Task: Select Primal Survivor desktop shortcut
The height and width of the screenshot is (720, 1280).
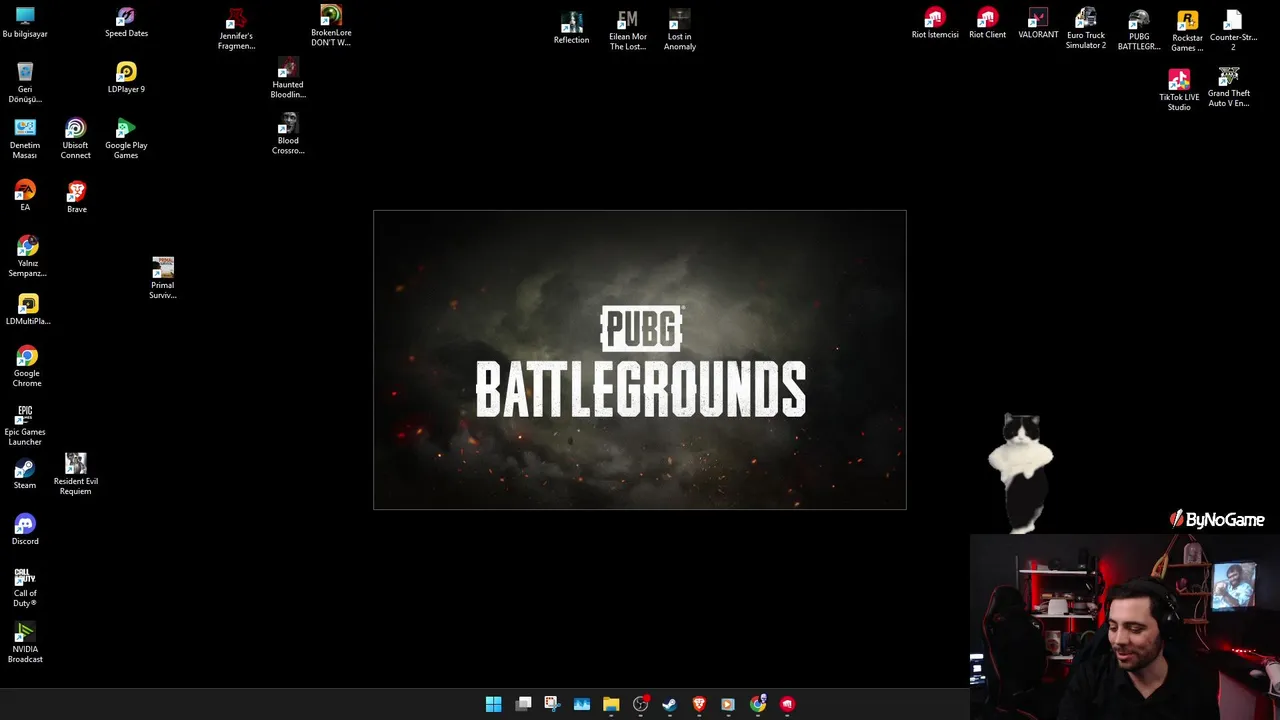Action: [x=163, y=278]
